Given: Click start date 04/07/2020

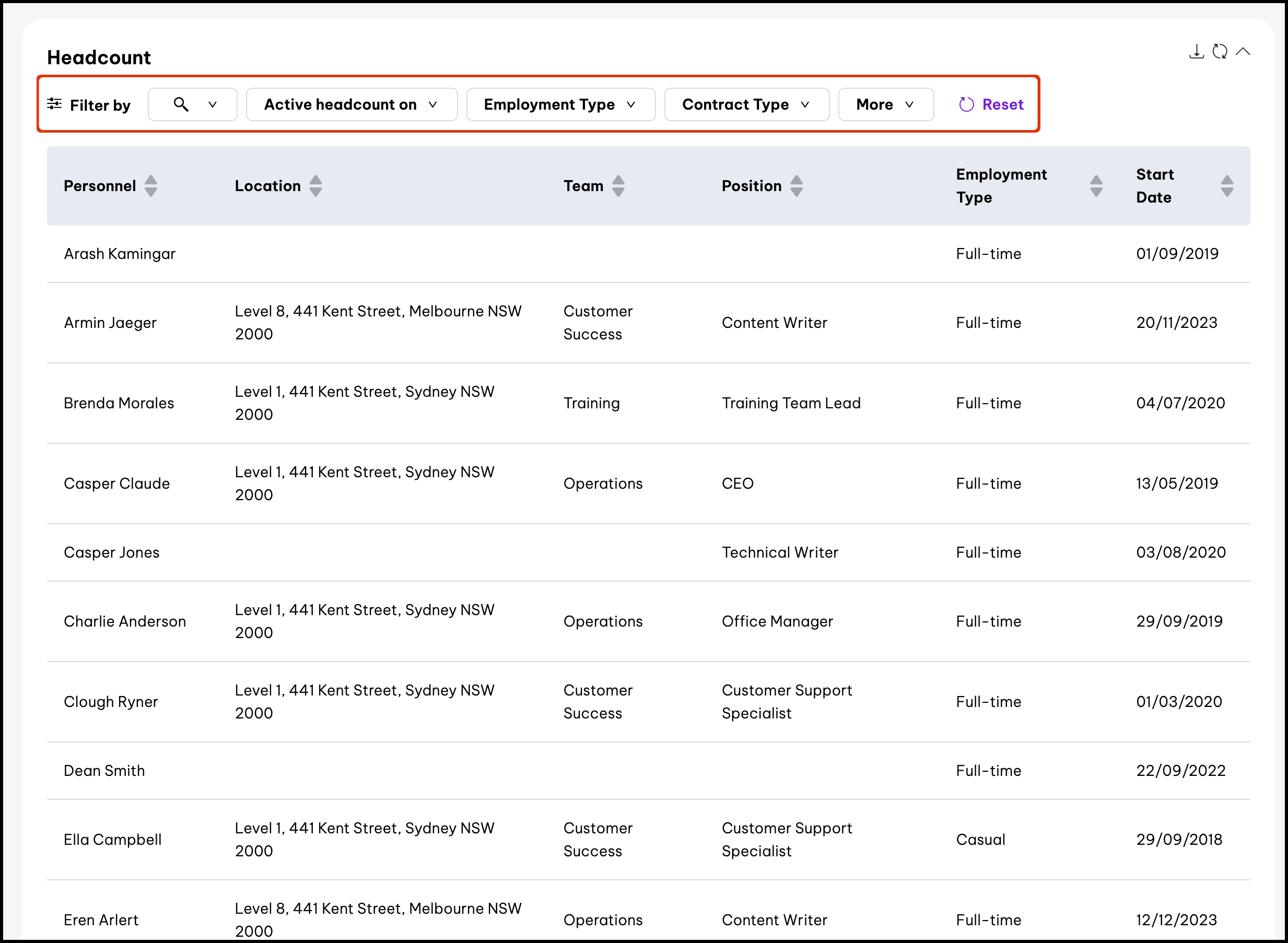Looking at the screenshot, I should 1180,403.
